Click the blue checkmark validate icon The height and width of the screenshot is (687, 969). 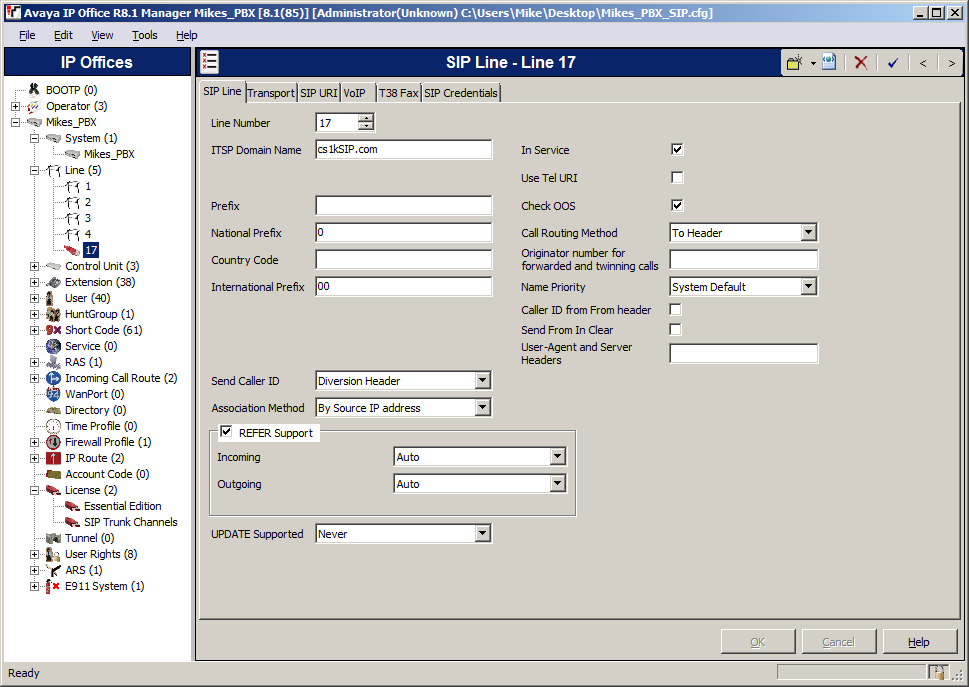pos(892,62)
